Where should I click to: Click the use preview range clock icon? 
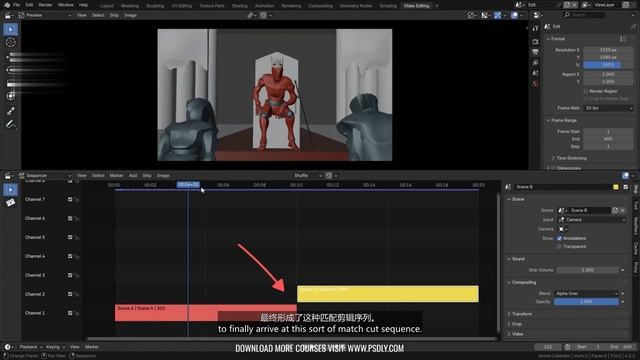(567, 347)
